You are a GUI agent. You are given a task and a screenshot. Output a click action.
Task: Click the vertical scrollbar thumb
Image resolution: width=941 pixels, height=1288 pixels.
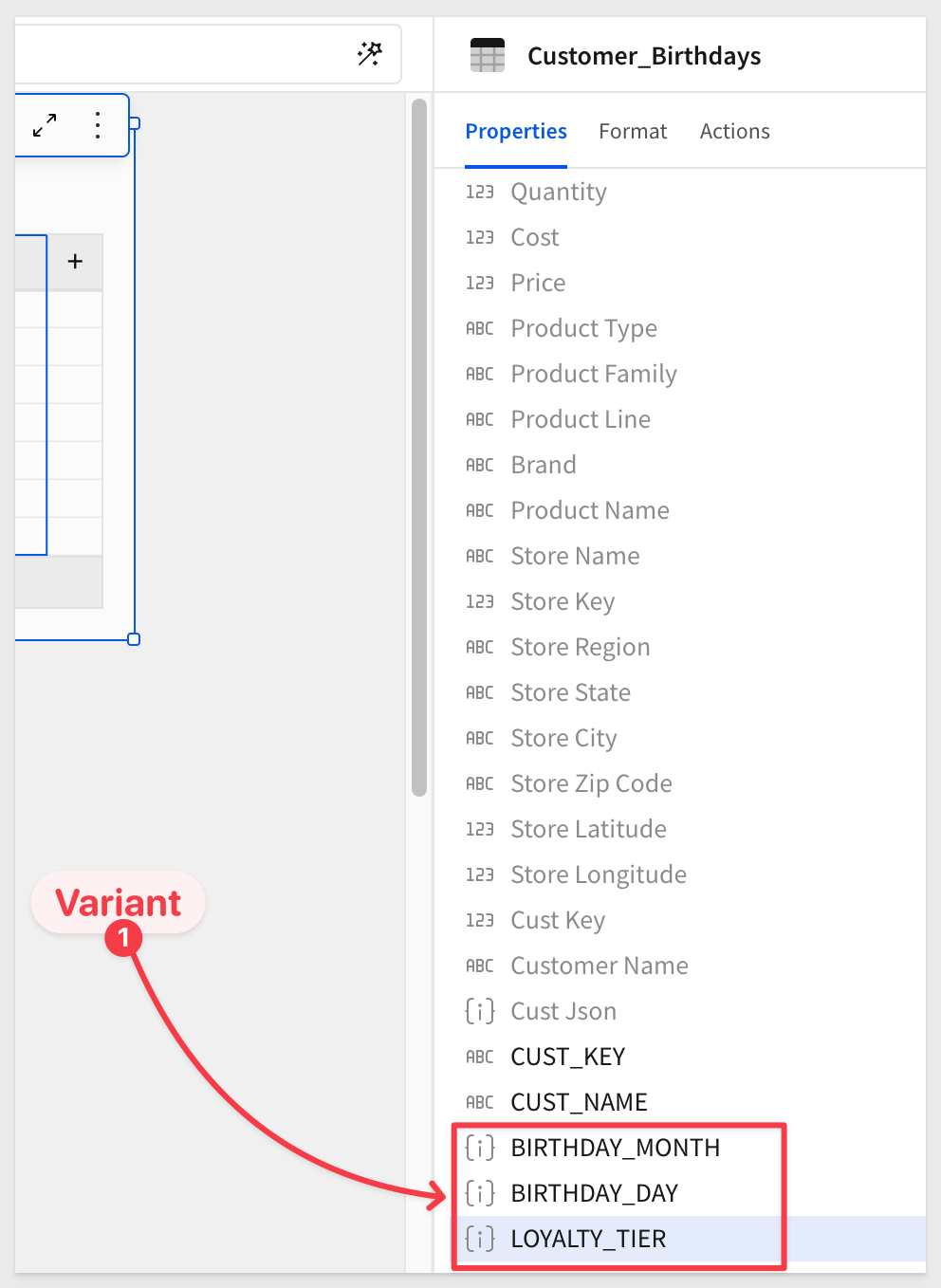coord(419,448)
